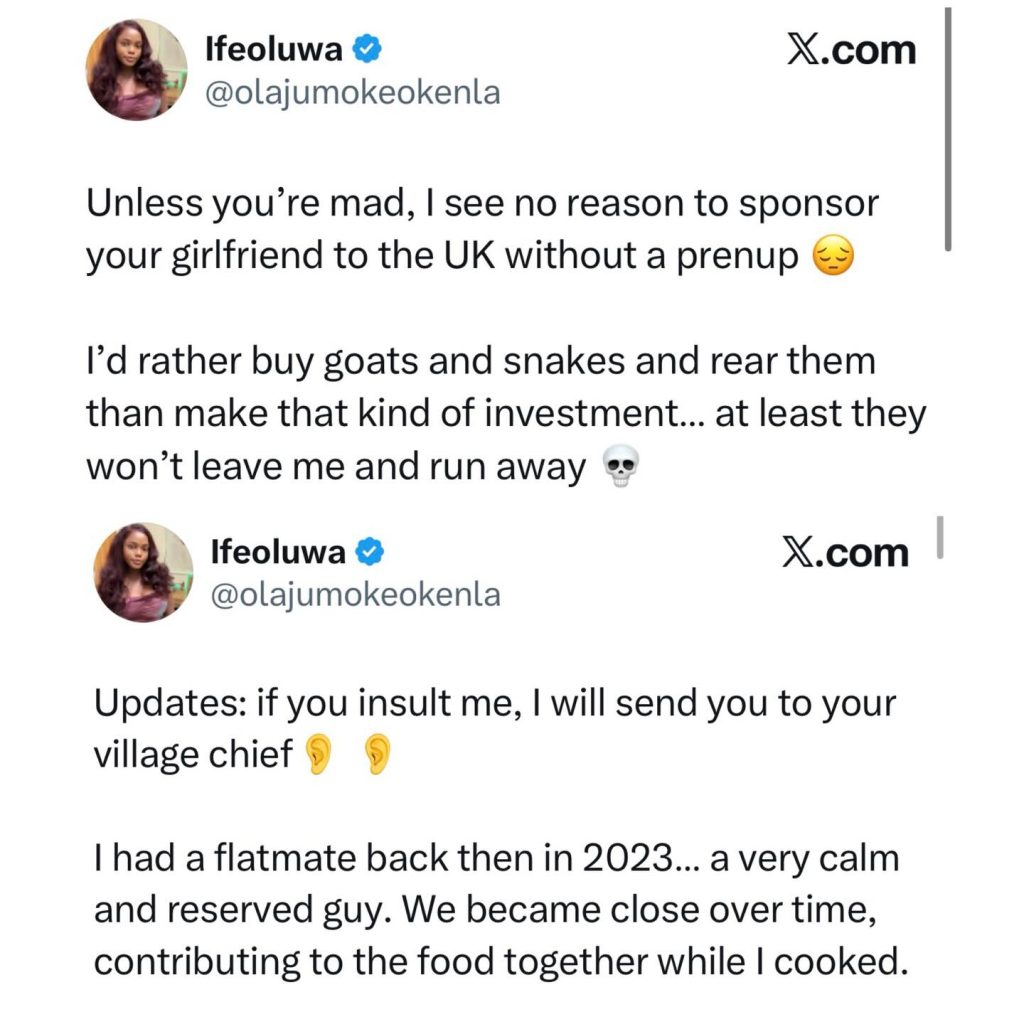Visit the @olajumokeokenla handle on the second tweet
Viewport: 1024px width, 1024px height.
(355, 595)
